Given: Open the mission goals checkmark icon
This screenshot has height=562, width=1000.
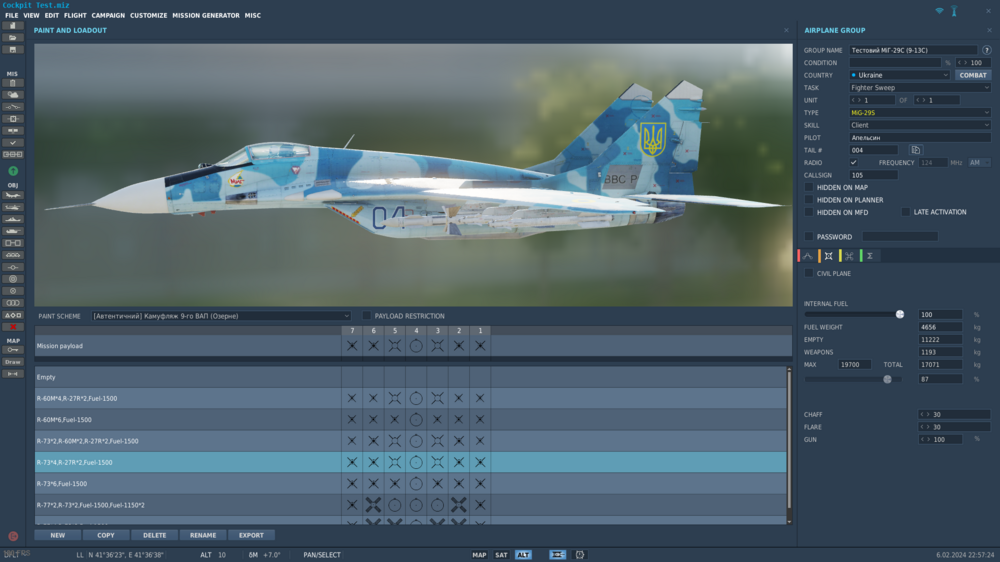Looking at the screenshot, I should [13, 143].
